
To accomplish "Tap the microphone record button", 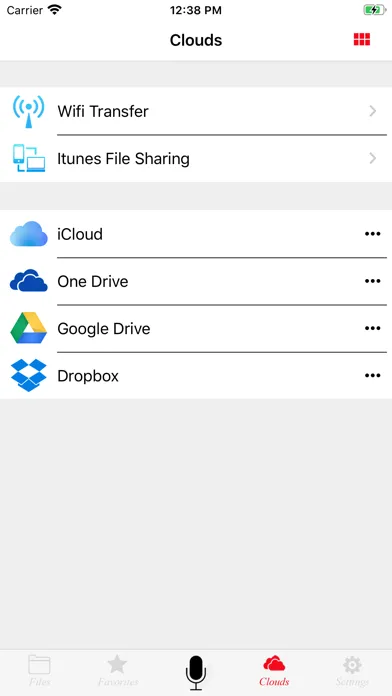I will tap(196, 673).
